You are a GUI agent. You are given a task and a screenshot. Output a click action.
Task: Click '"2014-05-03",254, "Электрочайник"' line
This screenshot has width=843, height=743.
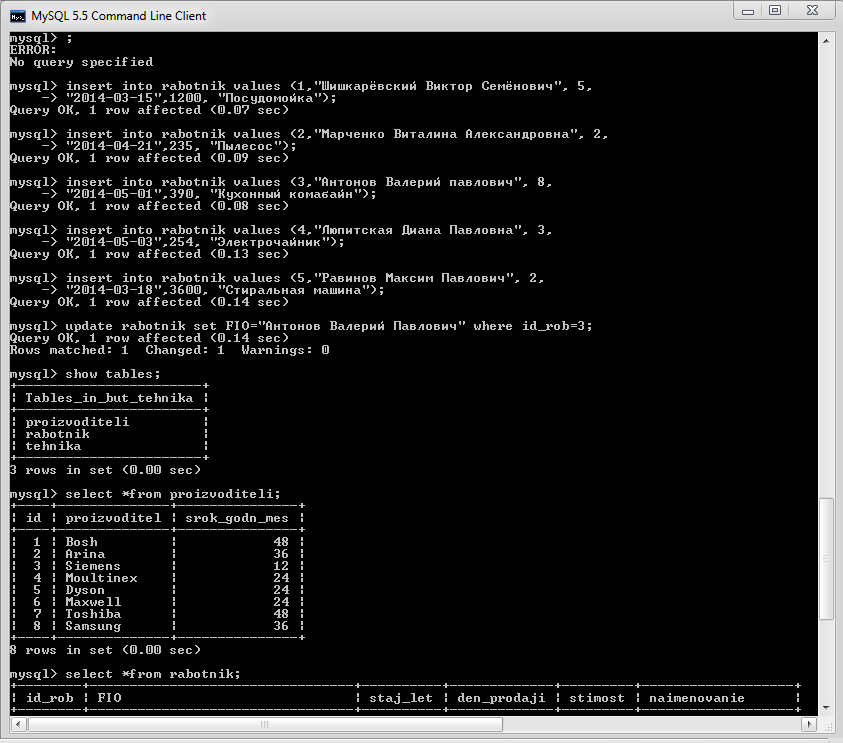(193, 242)
